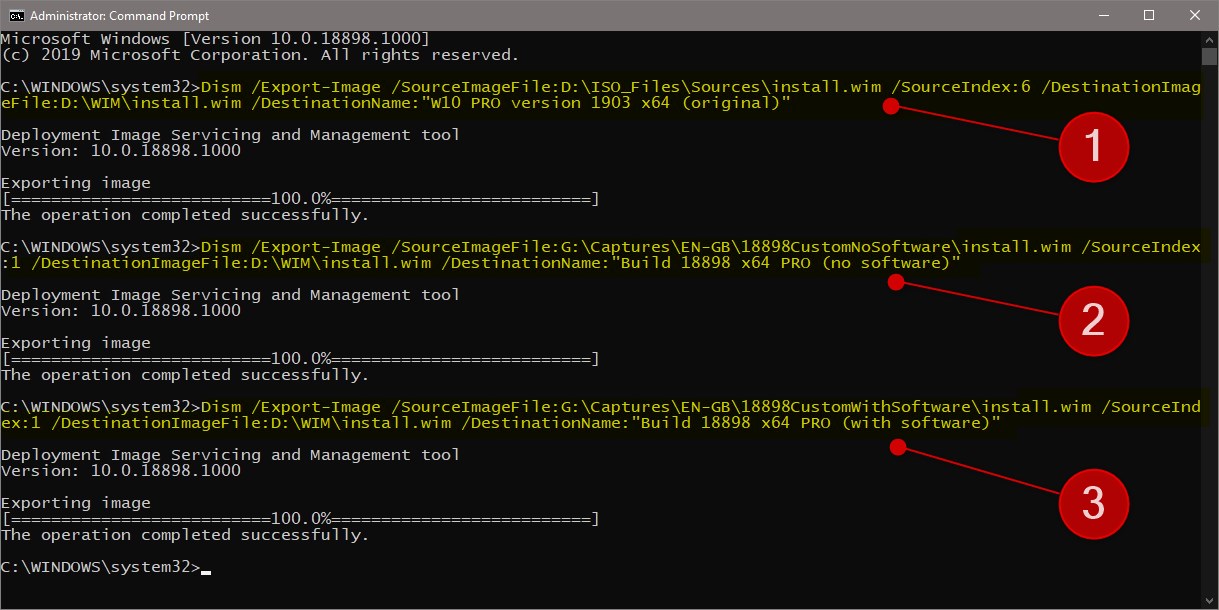Click the second Exporting image progress bar

pos(300,358)
